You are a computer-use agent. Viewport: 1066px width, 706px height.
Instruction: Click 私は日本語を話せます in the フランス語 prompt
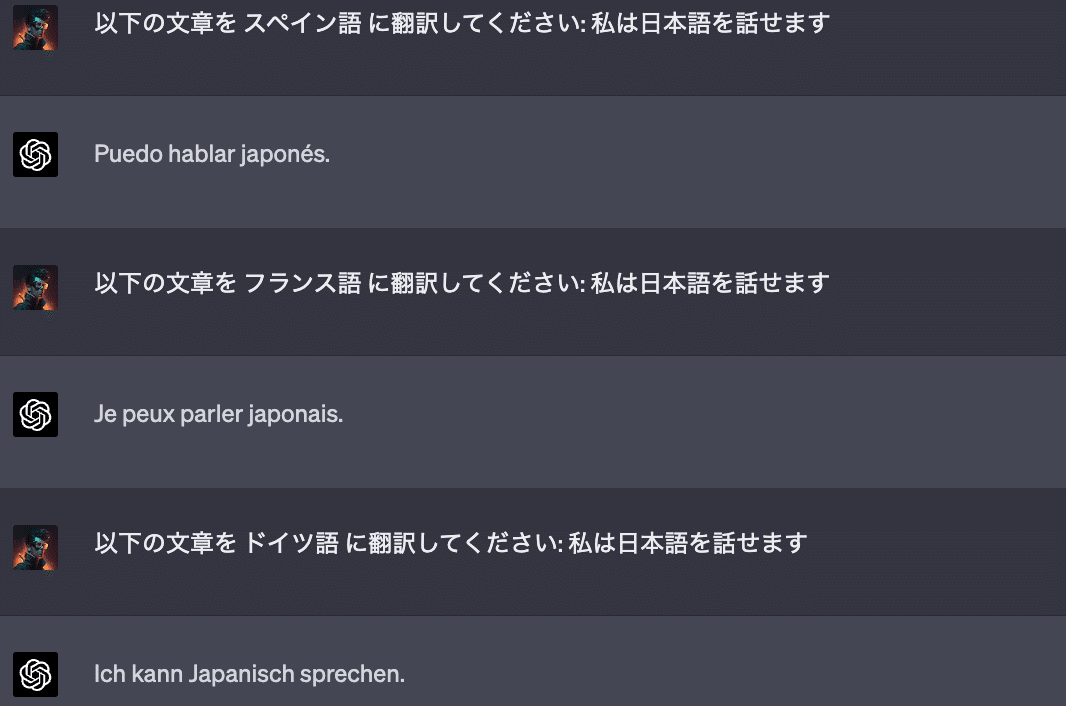pyautogui.click(x=710, y=283)
